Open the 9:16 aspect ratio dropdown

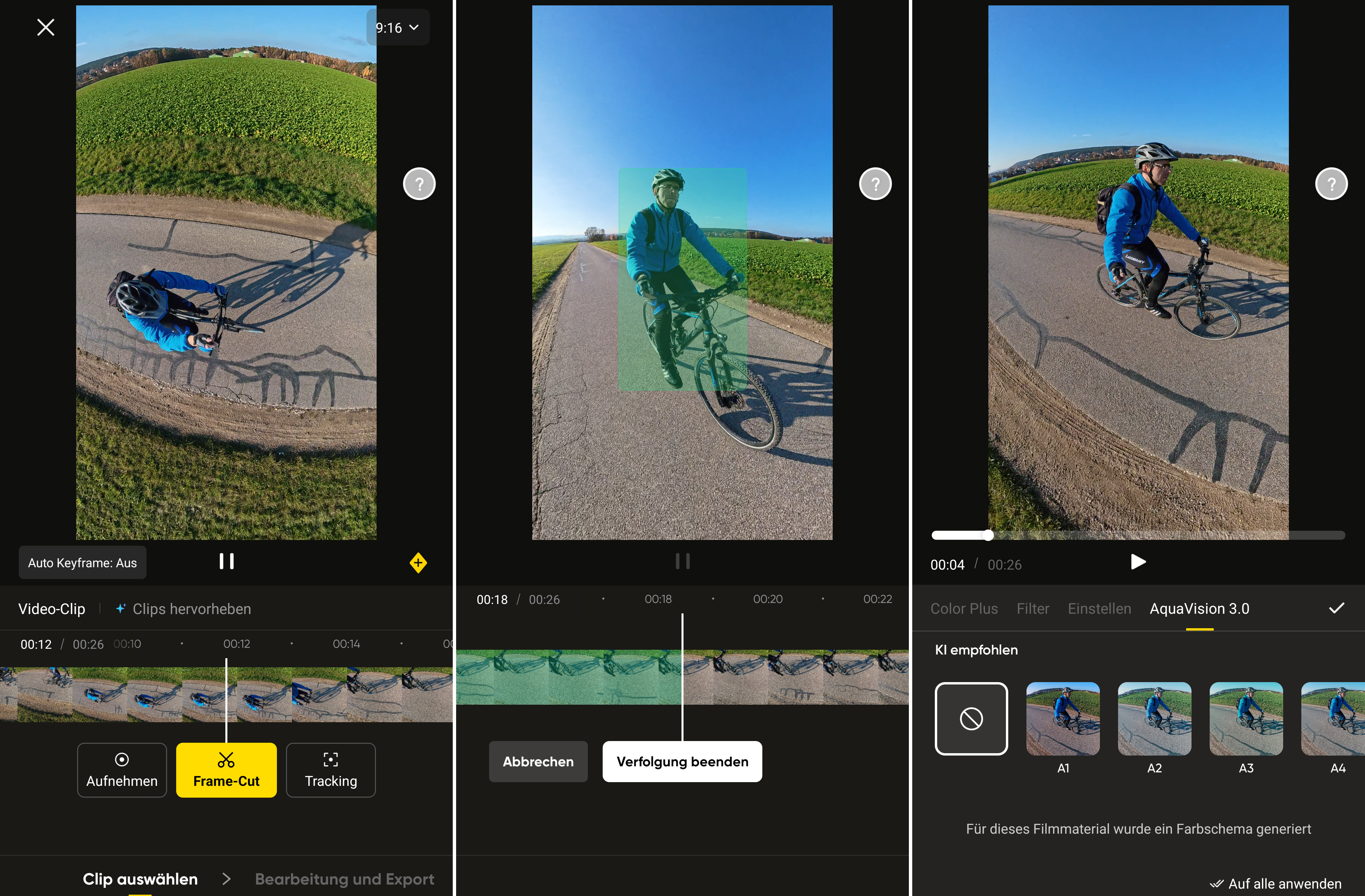(398, 28)
